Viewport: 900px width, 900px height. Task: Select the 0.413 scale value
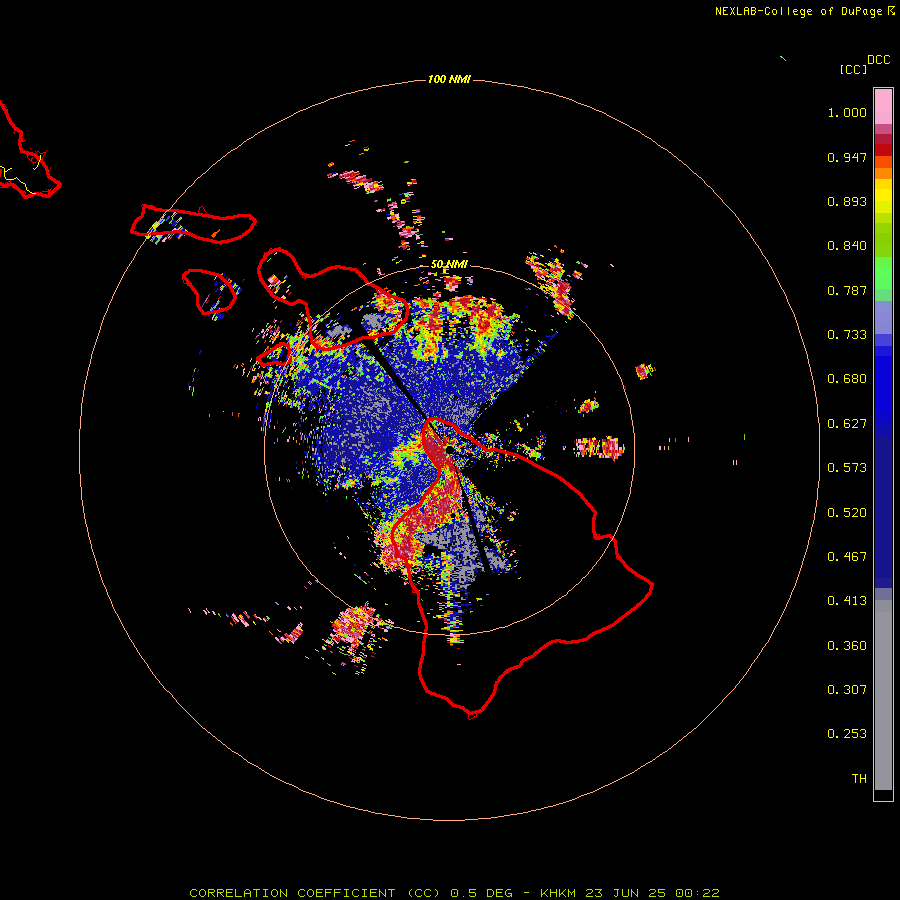[x=847, y=601]
